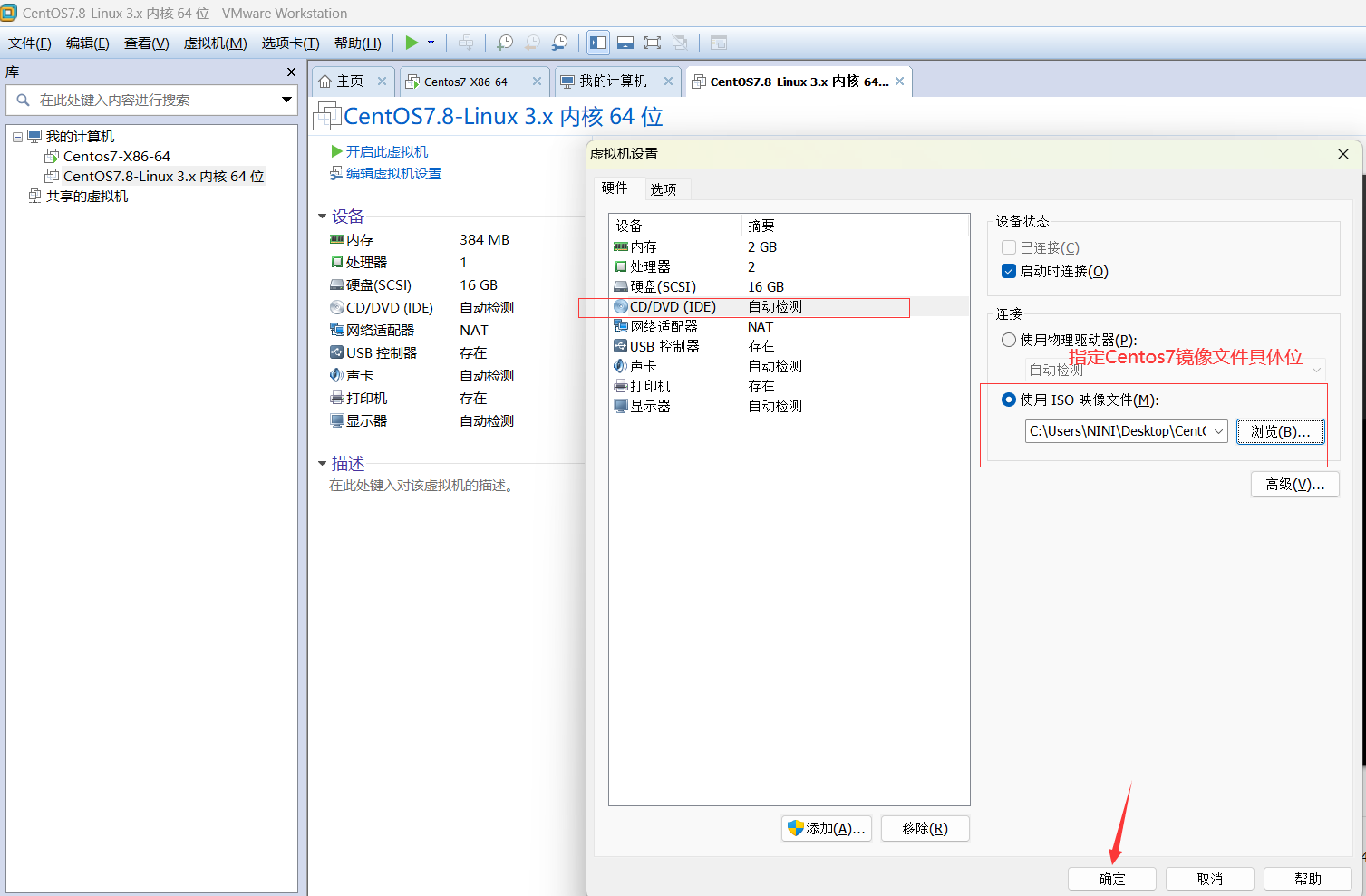Image resolution: width=1366 pixels, height=896 pixels.
Task: Click the 打印机 icon in VM summary
Action: (337, 399)
